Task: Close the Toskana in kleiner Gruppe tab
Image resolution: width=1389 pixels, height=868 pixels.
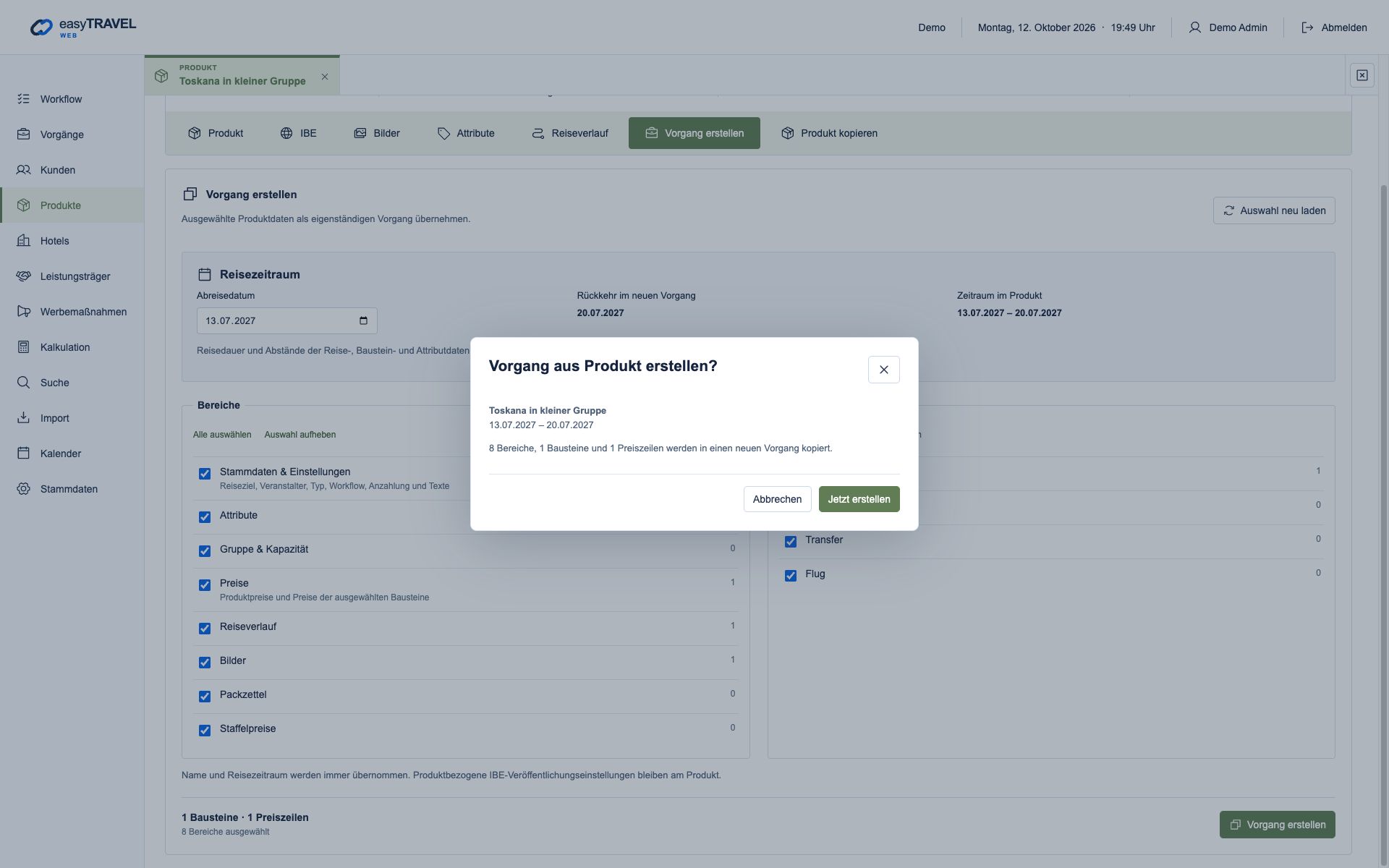Action: click(325, 77)
